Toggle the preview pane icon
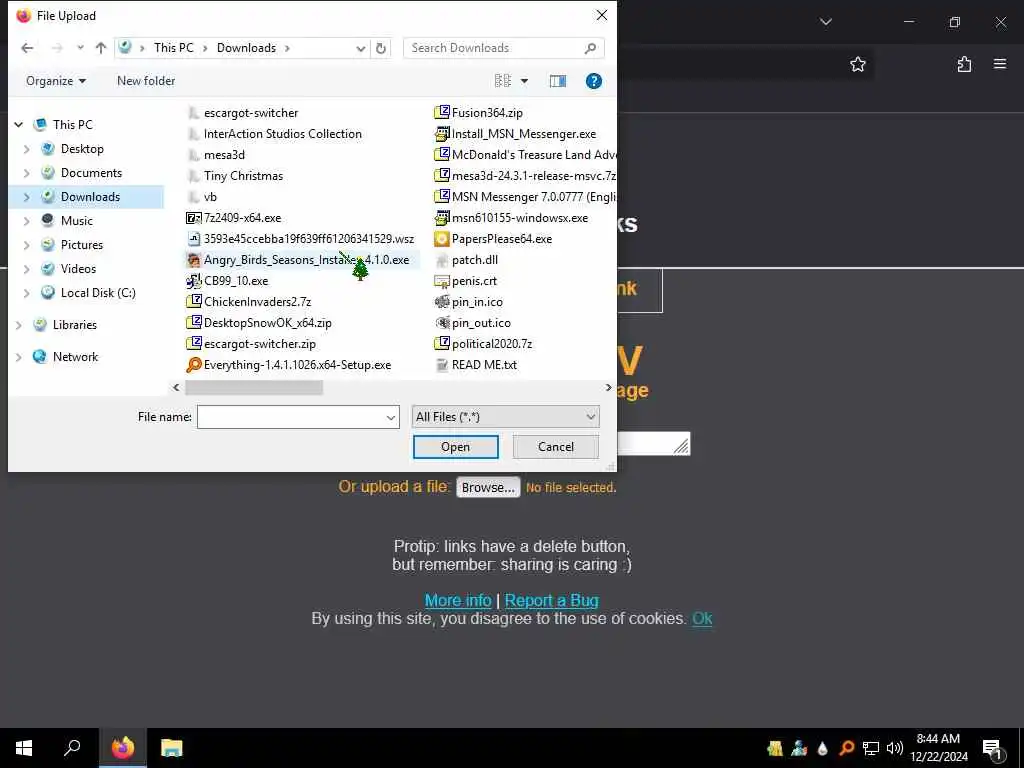The image size is (1024, 768). [558, 81]
